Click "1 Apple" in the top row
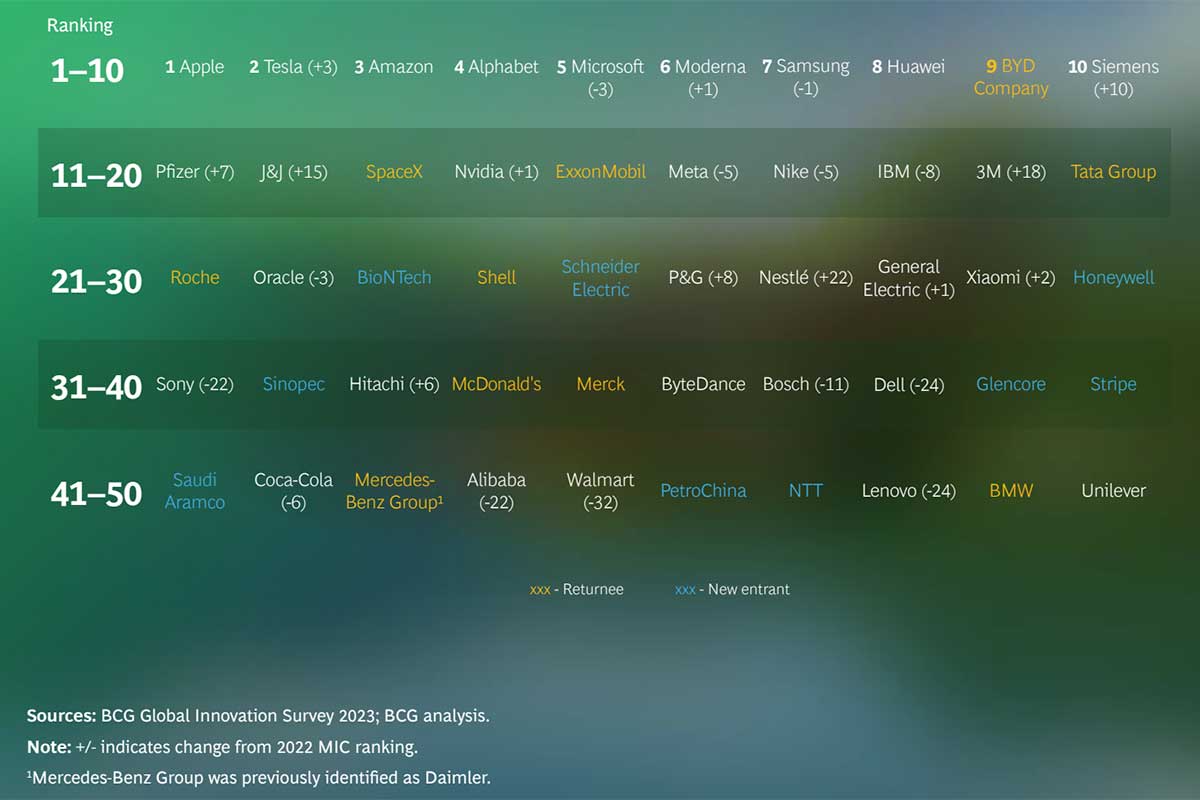The image size is (1200, 800). (x=195, y=67)
